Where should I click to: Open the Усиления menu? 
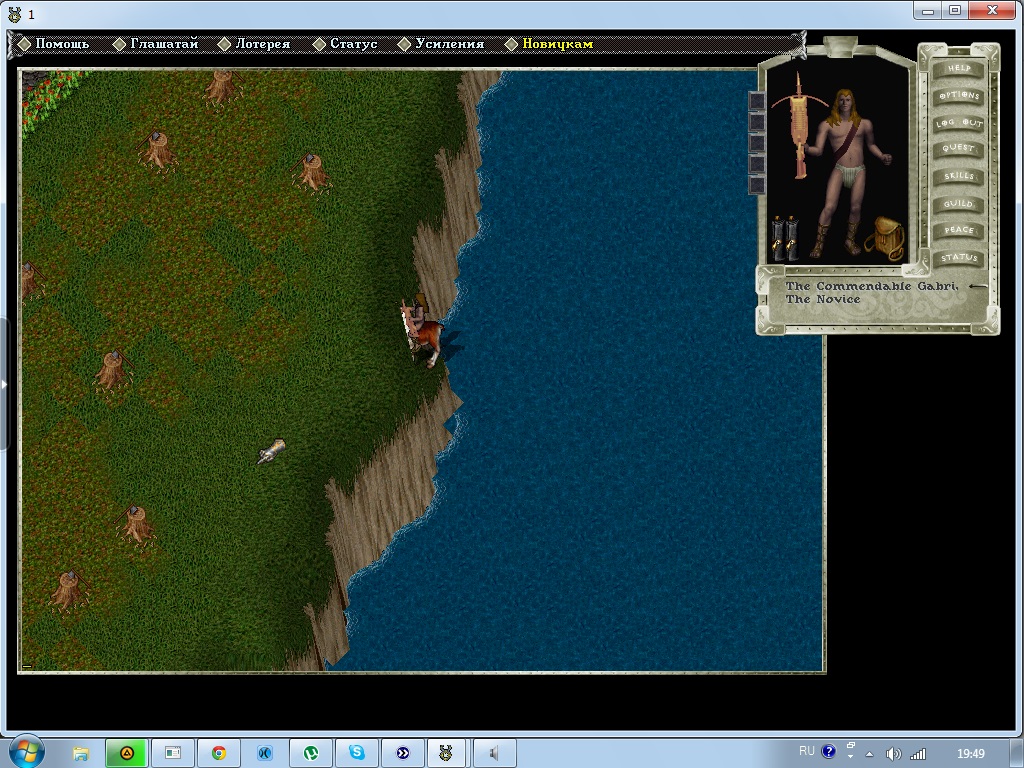449,44
